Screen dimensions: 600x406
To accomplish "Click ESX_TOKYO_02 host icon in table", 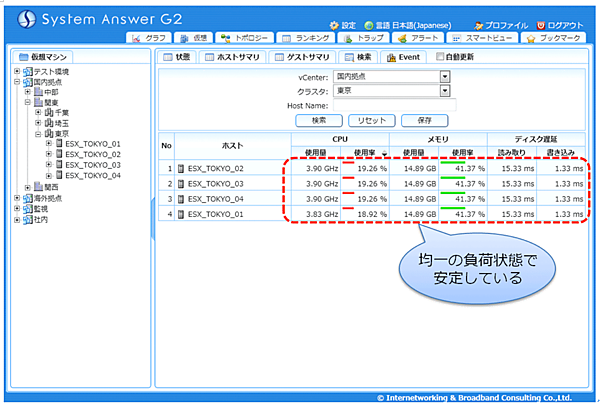I will [179, 169].
